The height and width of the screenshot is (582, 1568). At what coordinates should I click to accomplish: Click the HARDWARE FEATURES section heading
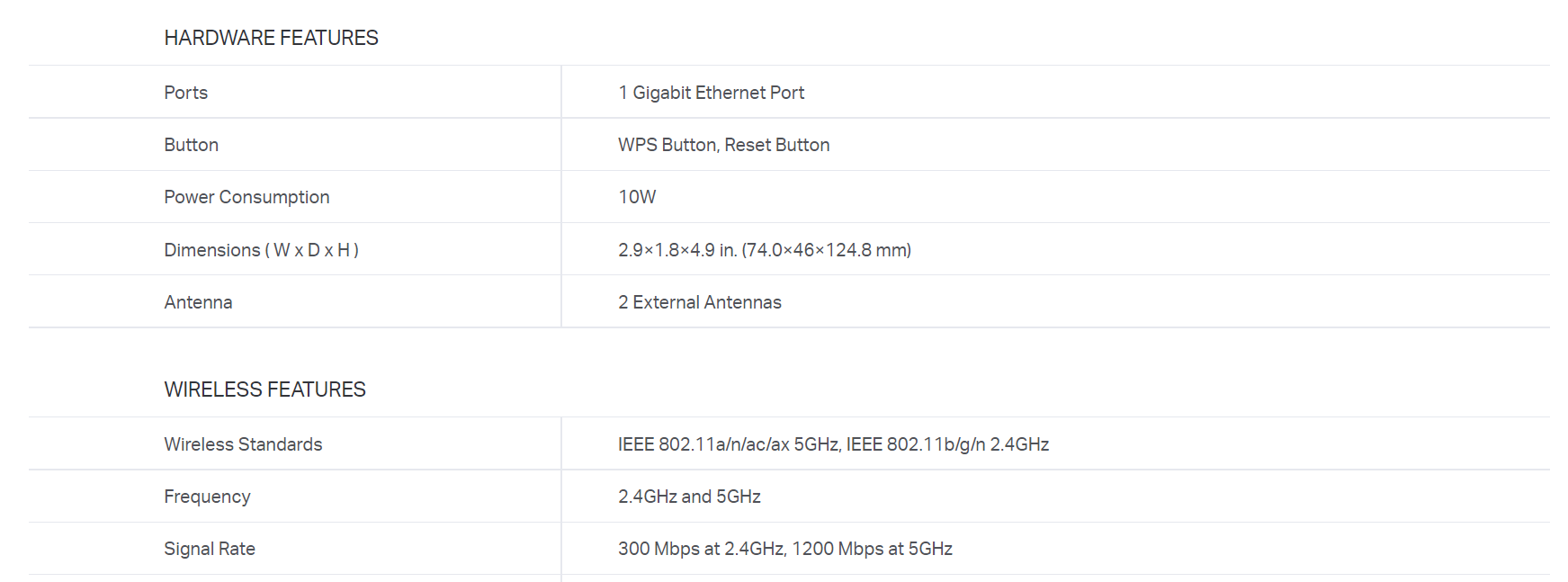(271, 38)
